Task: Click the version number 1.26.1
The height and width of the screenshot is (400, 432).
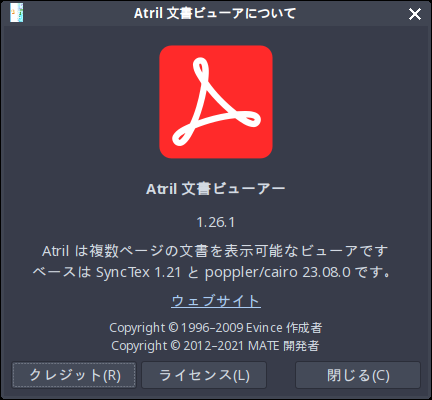Action: (x=216, y=222)
